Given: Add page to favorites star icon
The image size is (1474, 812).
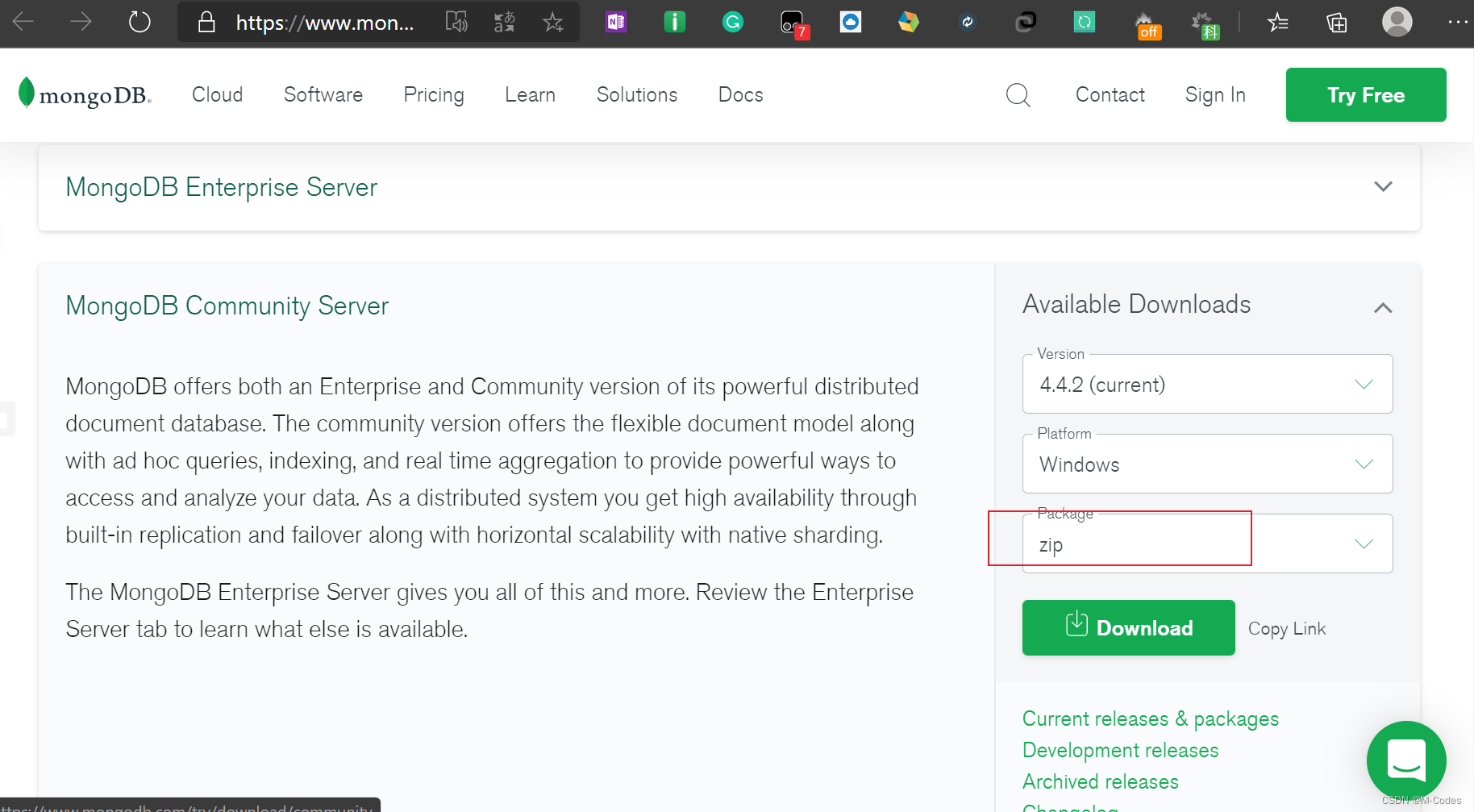Looking at the screenshot, I should point(552,22).
